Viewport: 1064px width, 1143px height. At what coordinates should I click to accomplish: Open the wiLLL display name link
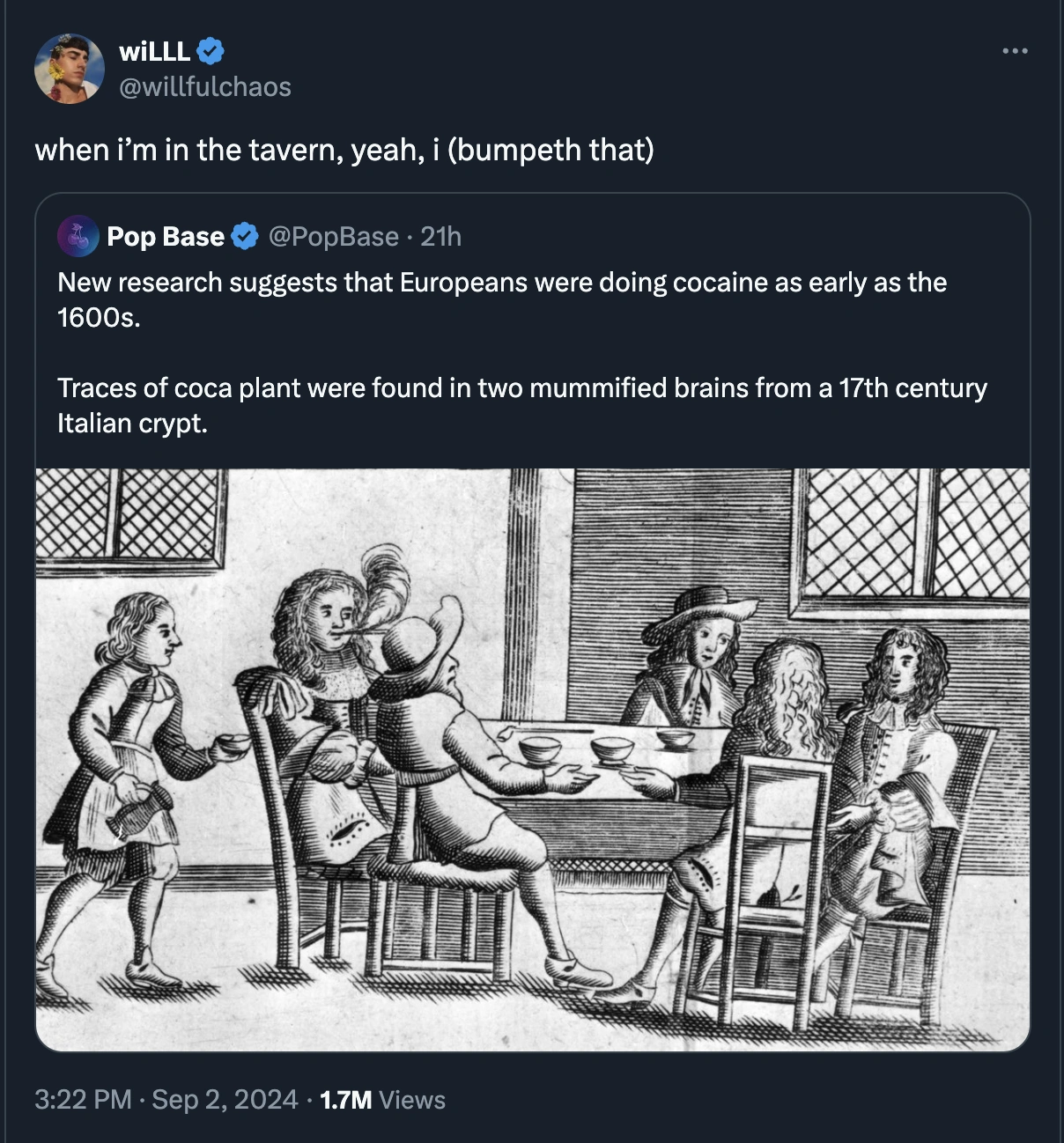pos(154,51)
